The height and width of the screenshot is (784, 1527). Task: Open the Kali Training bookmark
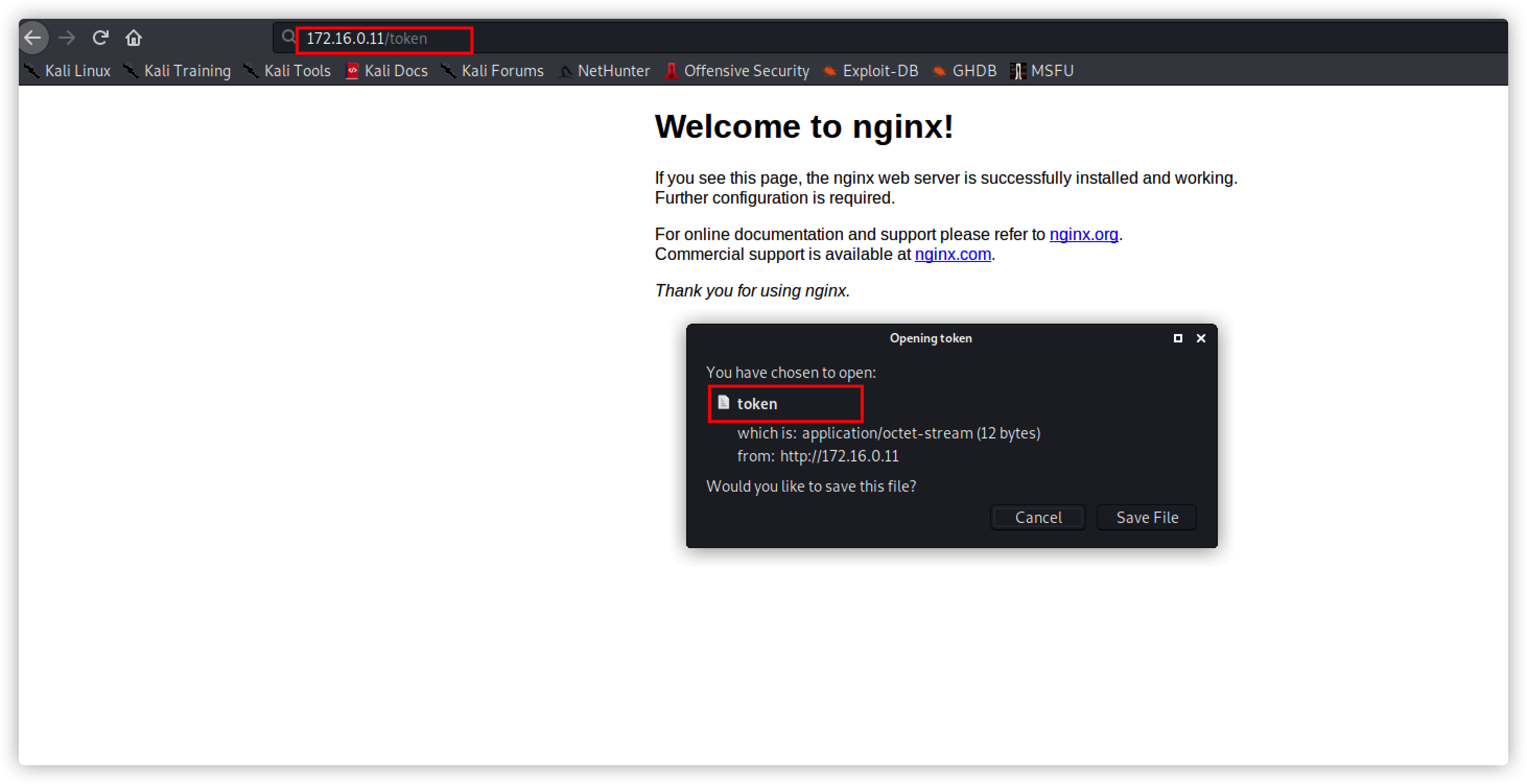click(x=177, y=70)
